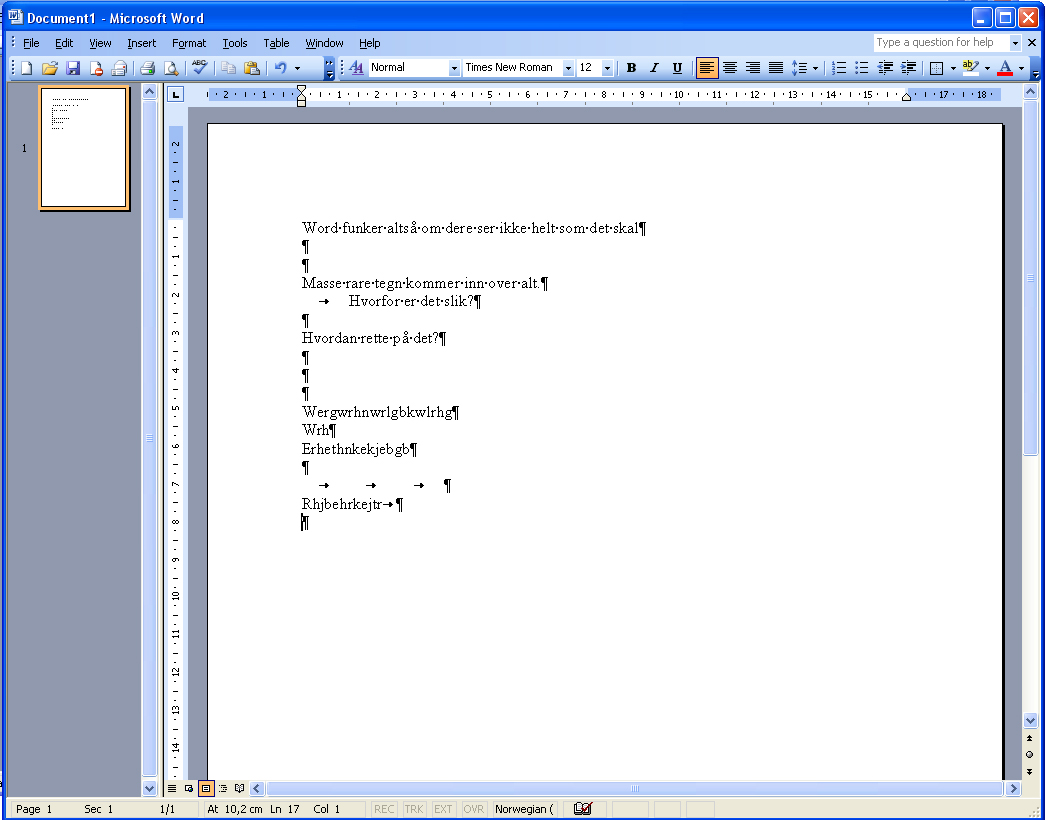Image resolution: width=1046 pixels, height=820 pixels.
Task: Click the Paste clipboard icon
Action: pos(251,67)
